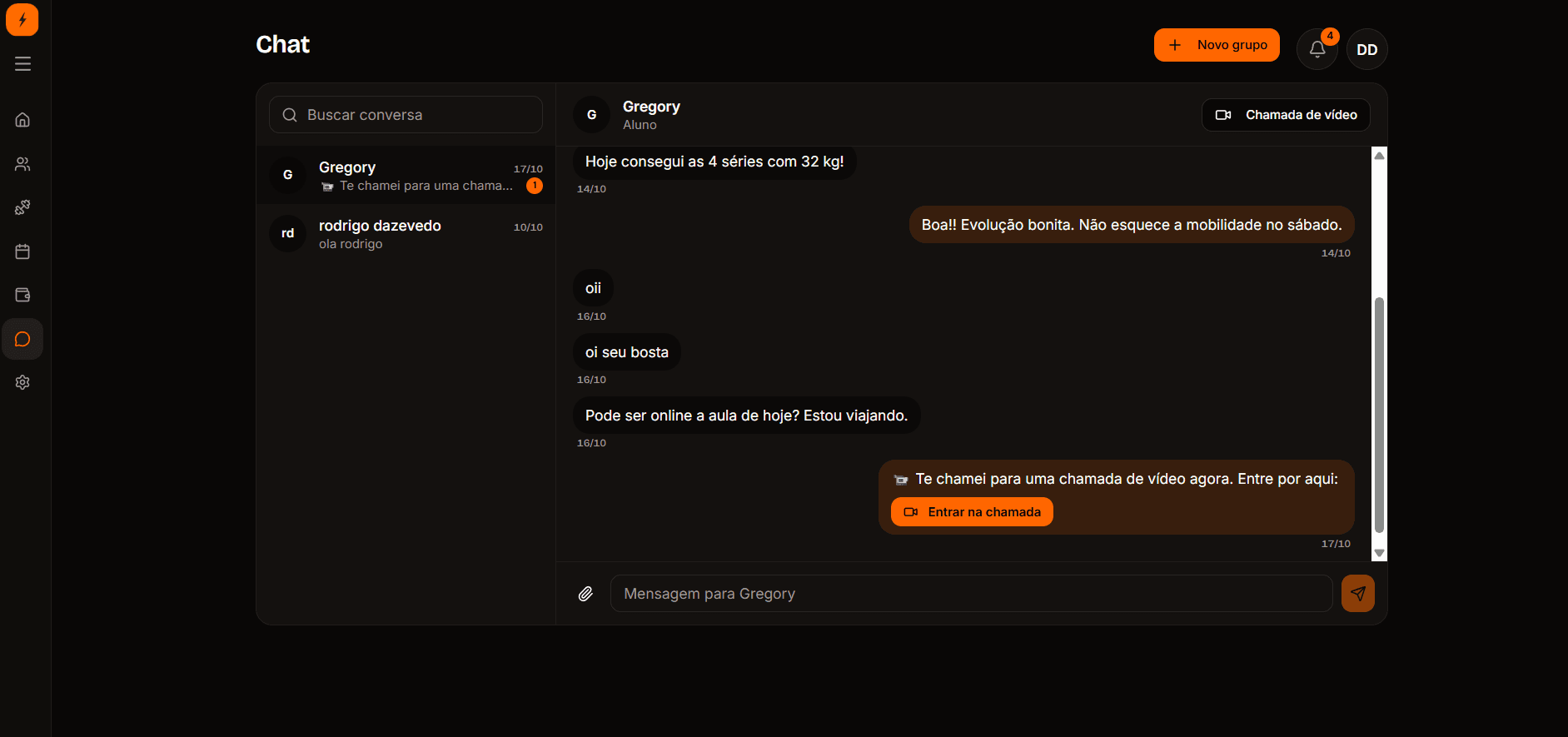
Task: Focus the Buscar conversa search field
Action: click(406, 115)
